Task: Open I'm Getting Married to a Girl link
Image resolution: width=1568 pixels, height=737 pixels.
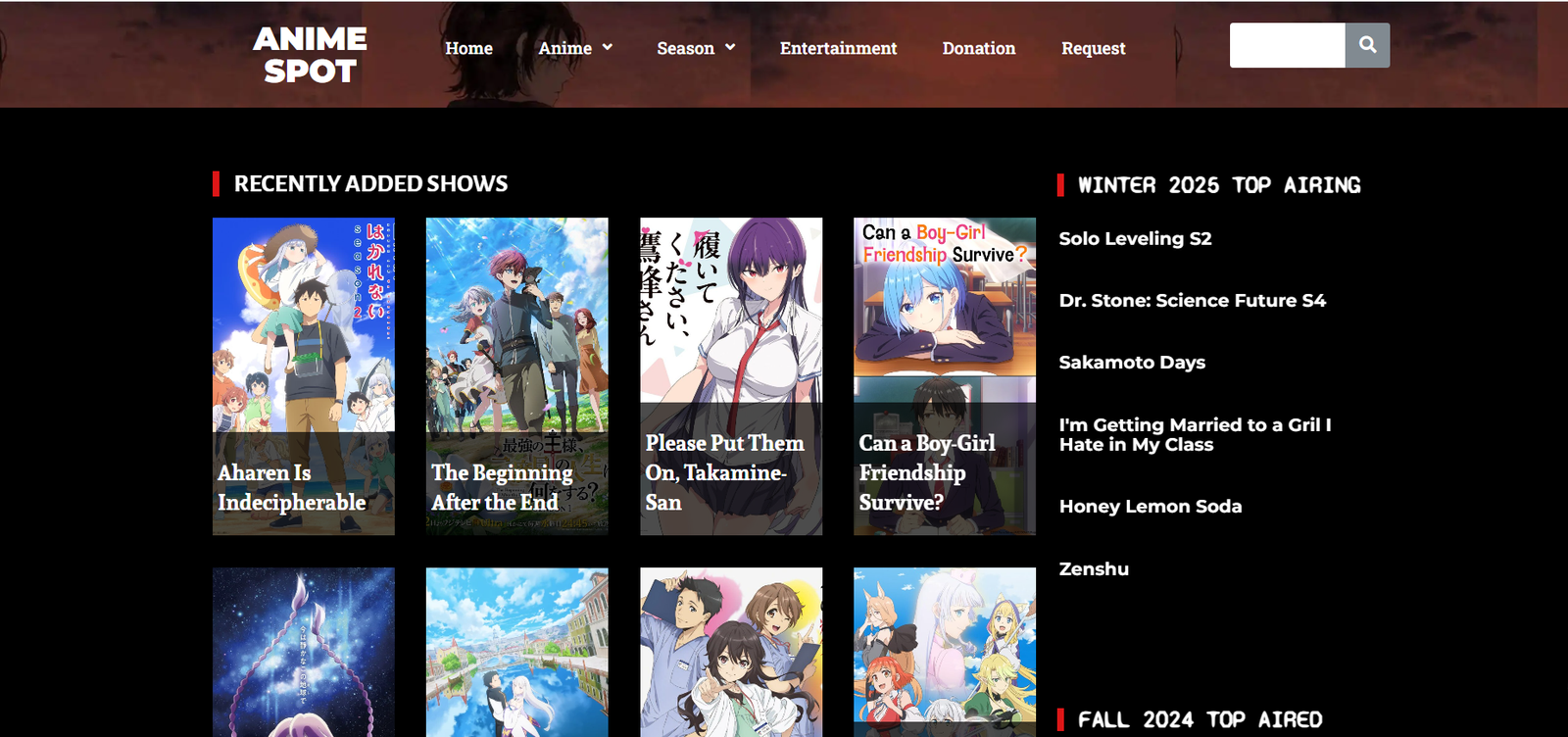Action: tap(1195, 434)
